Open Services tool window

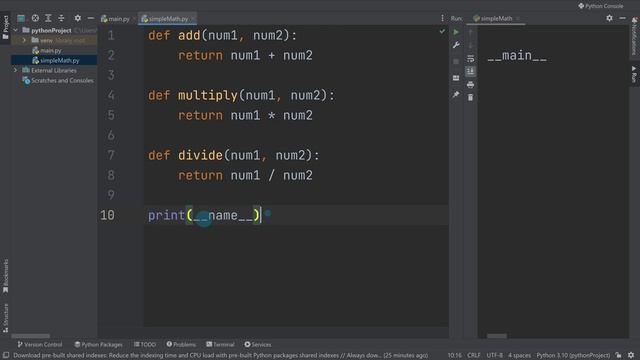pos(258,344)
